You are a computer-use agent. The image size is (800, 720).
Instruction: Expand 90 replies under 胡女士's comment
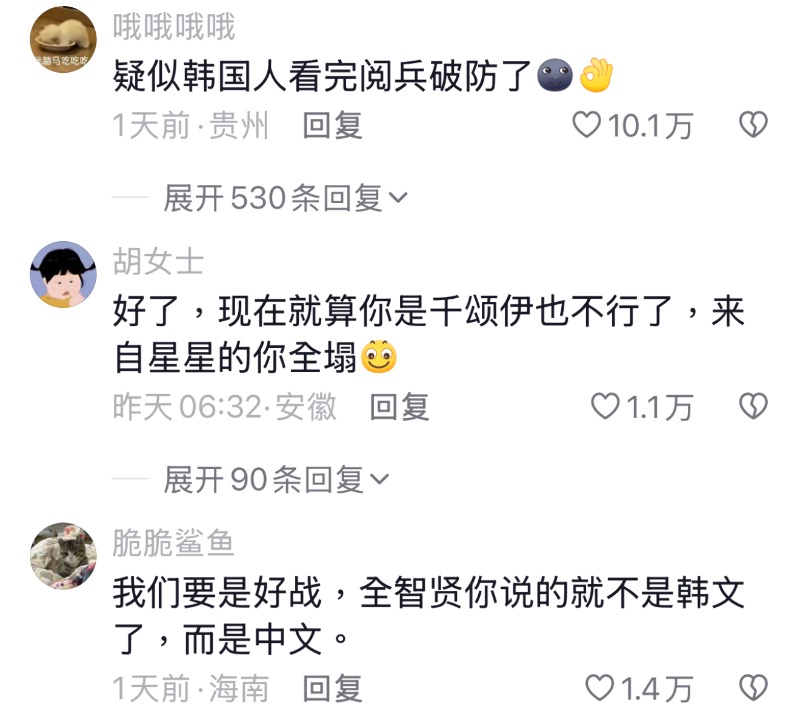tap(276, 480)
